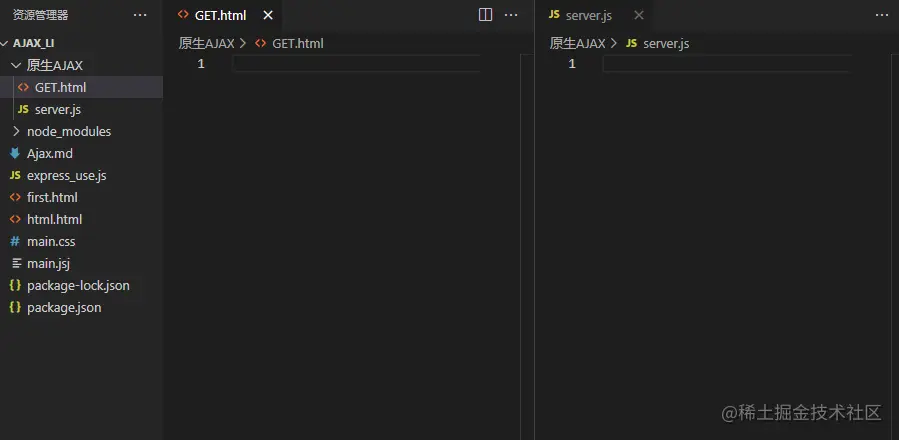Click GET.html in the editor breadcrumb
Screen dimensions: 899x440
[x=298, y=43]
